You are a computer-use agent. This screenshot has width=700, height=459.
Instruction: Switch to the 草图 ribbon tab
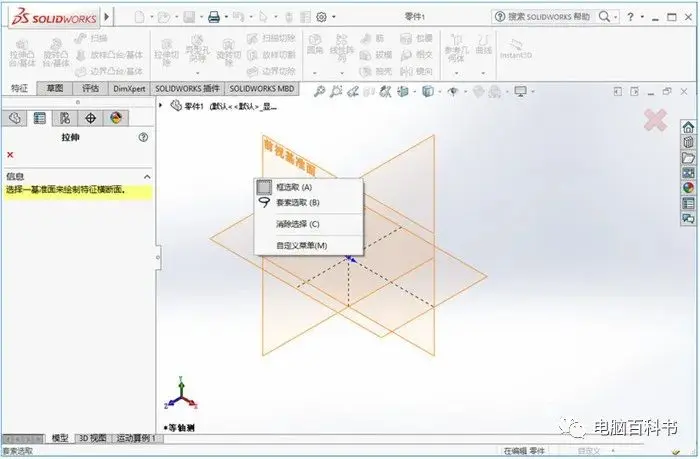55,88
